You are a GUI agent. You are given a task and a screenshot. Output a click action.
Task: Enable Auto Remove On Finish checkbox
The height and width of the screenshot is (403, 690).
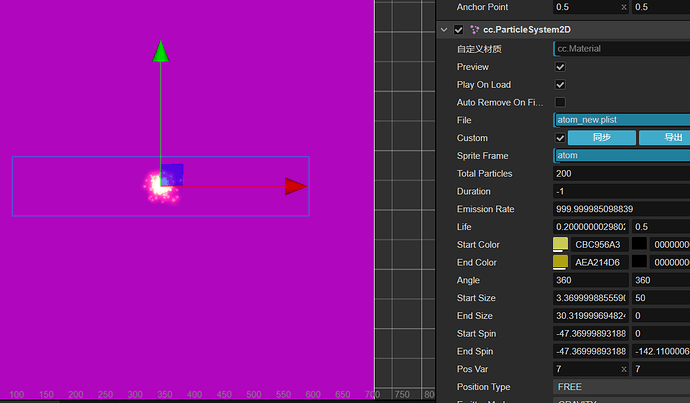click(560, 103)
